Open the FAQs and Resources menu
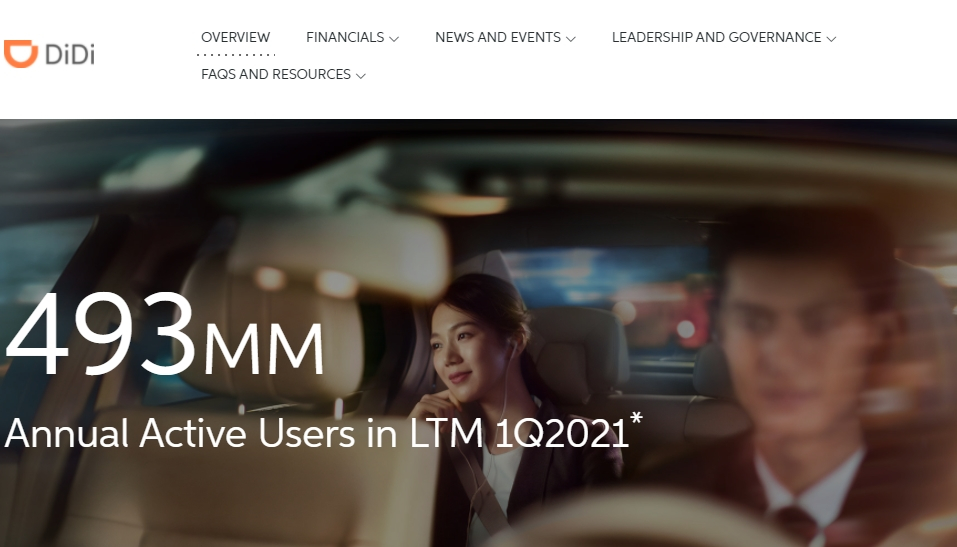This screenshot has width=957, height=547. coord(275,74)
